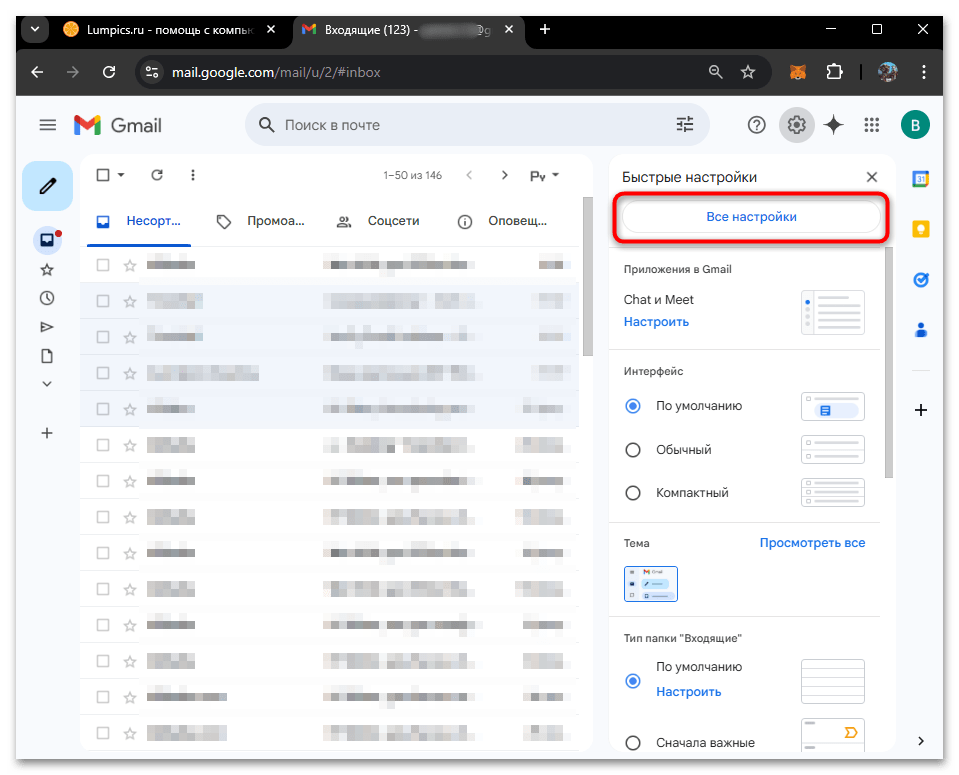Viewport: 959px width, 775px height.
Task: Click the Compose pencil button
Action: coord(48,186)
